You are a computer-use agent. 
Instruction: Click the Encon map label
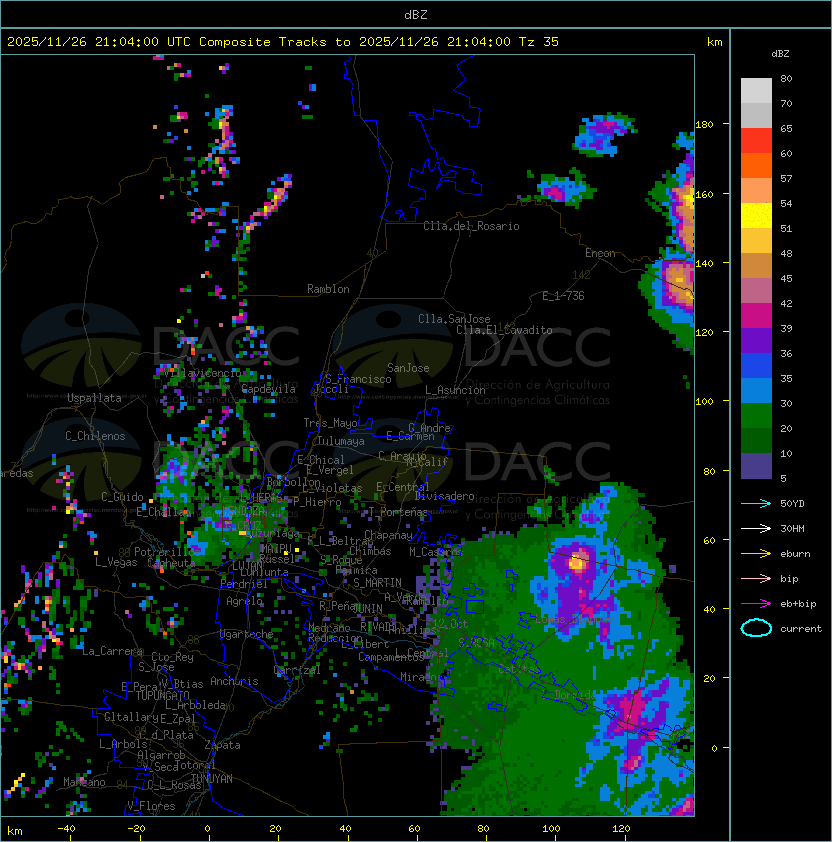600,253
